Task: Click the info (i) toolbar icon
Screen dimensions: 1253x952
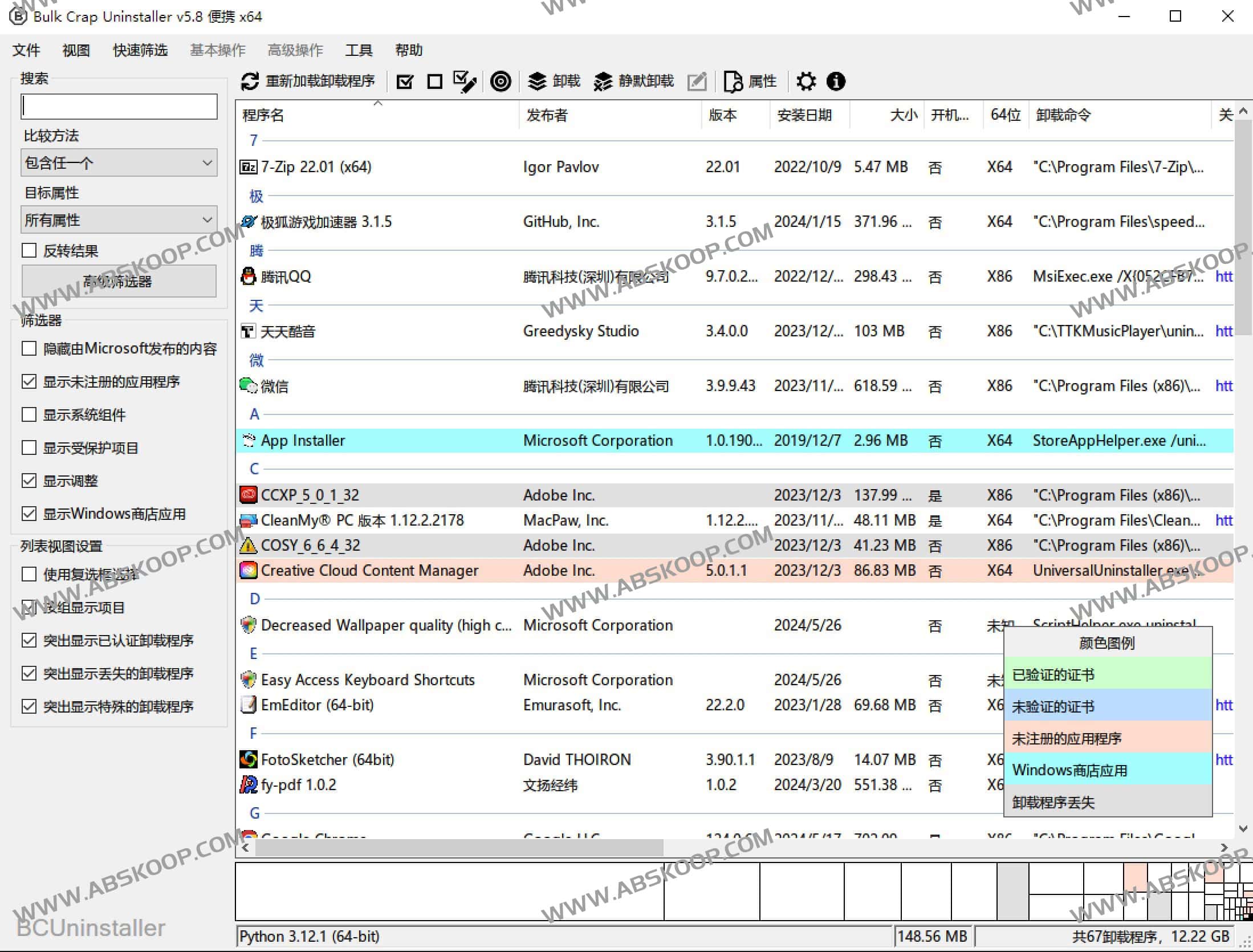Action: [x=836, y=81]
